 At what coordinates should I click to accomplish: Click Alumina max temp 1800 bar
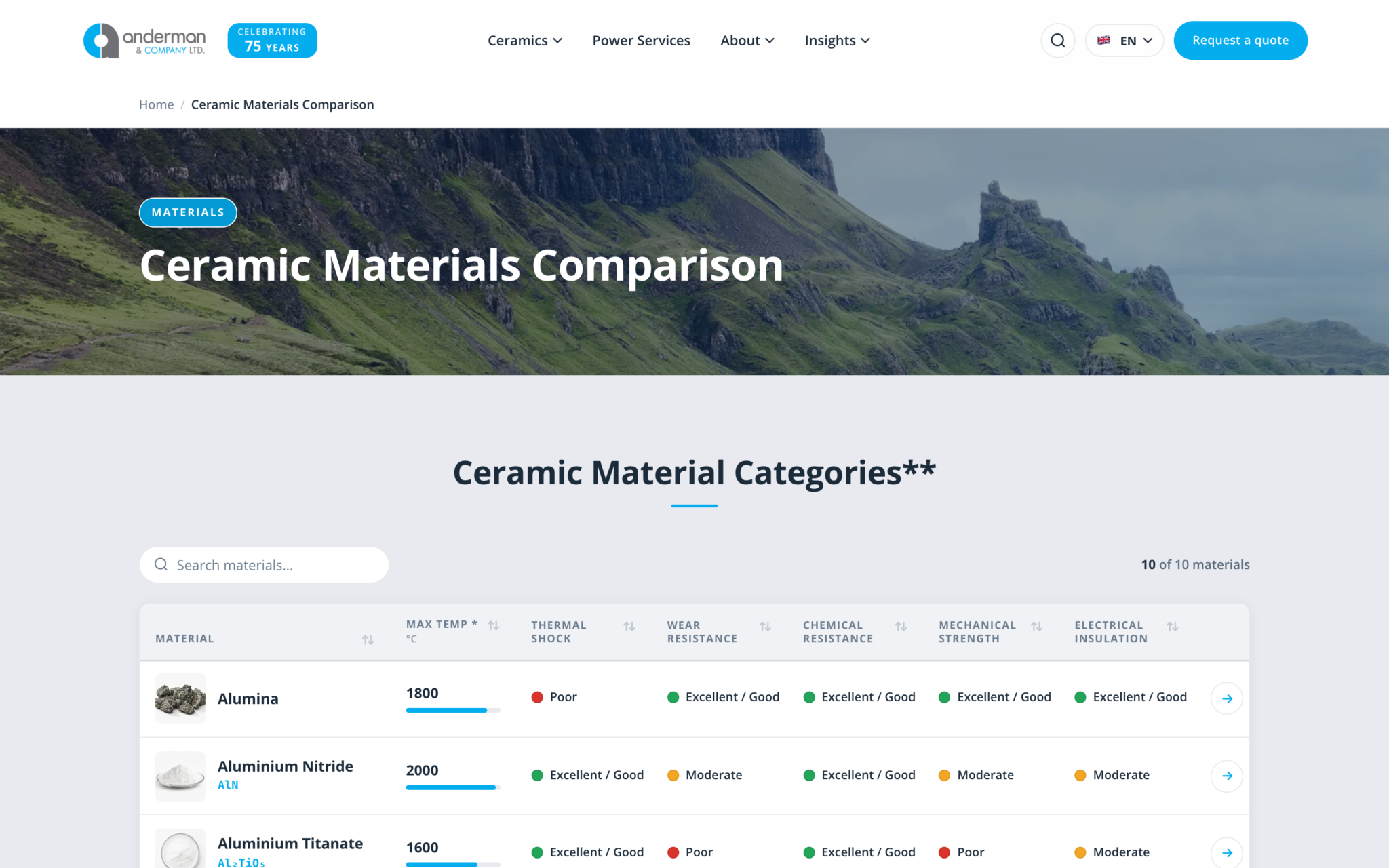tap(453, 710)
